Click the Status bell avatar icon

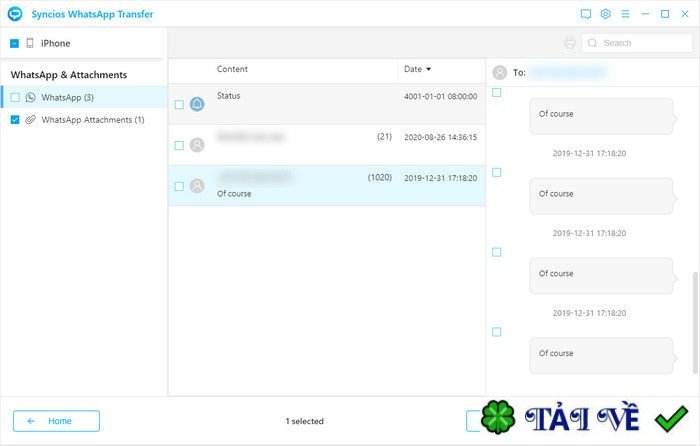(197, 104)
